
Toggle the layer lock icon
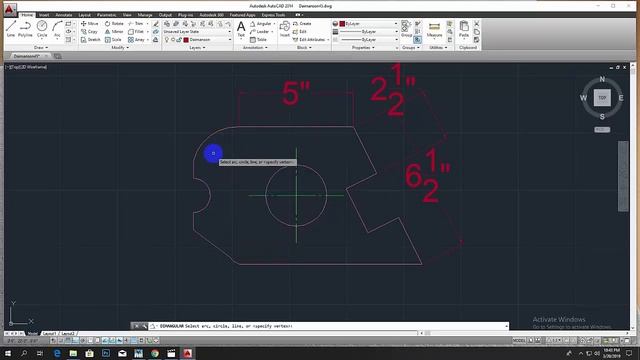pos(179,40)
